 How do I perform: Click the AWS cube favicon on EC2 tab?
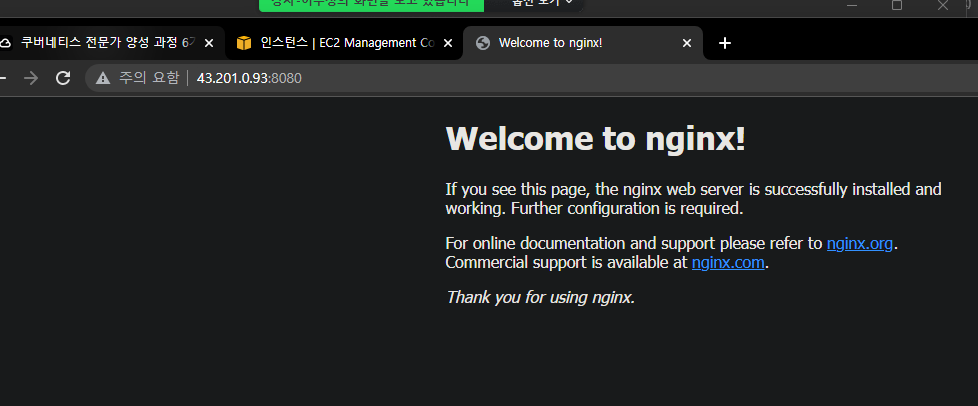click(x=244, y=43)
